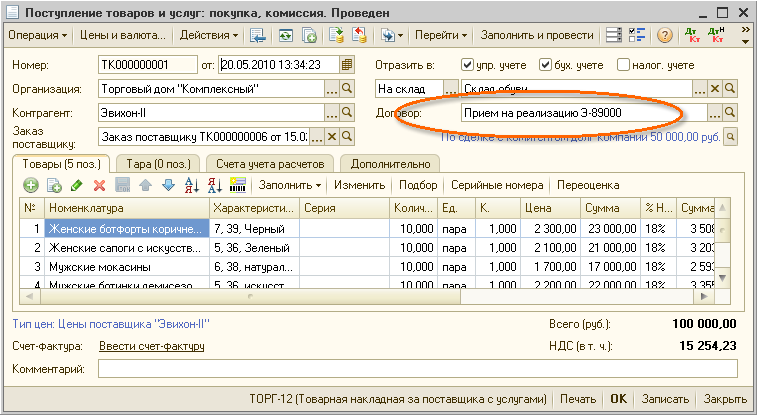757x415 pixels.
Task: Open selection ellipsis next to На склад
Action: click(451, 89)
